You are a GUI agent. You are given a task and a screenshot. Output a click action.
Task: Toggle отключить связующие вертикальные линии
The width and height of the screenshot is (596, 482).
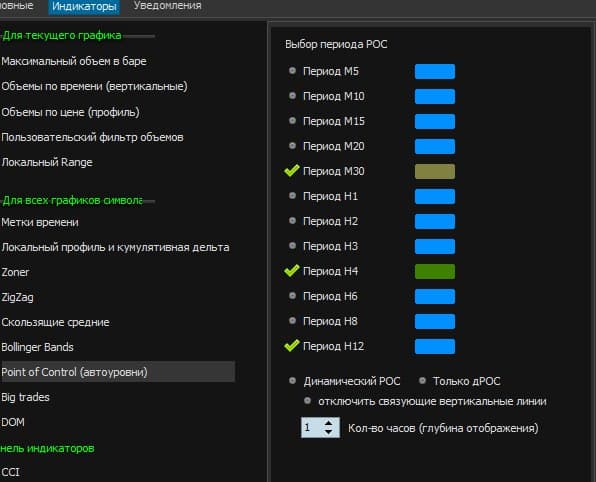coord(308,401)
